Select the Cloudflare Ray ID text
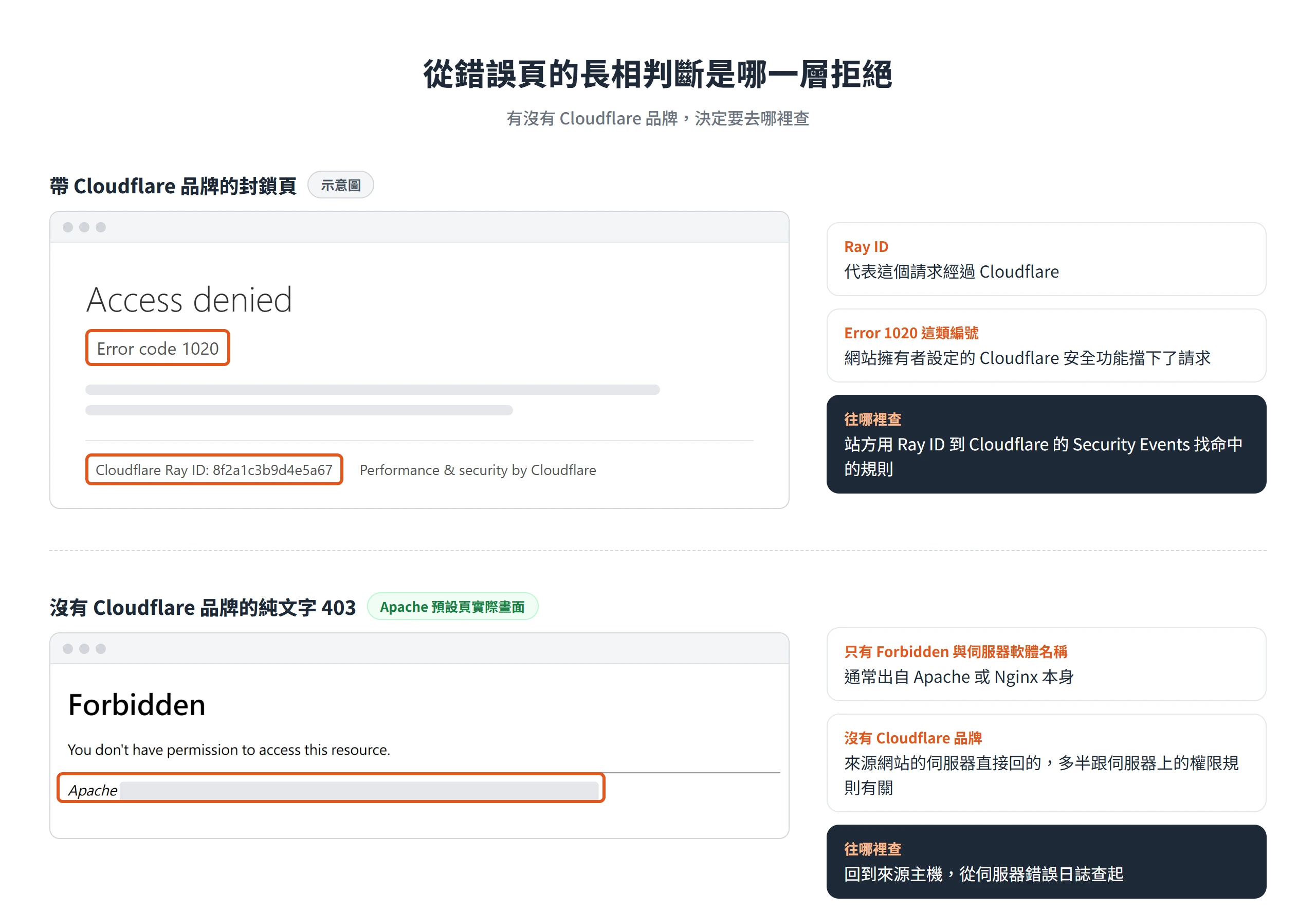The image size is (1316, 911). click(214, 469)
